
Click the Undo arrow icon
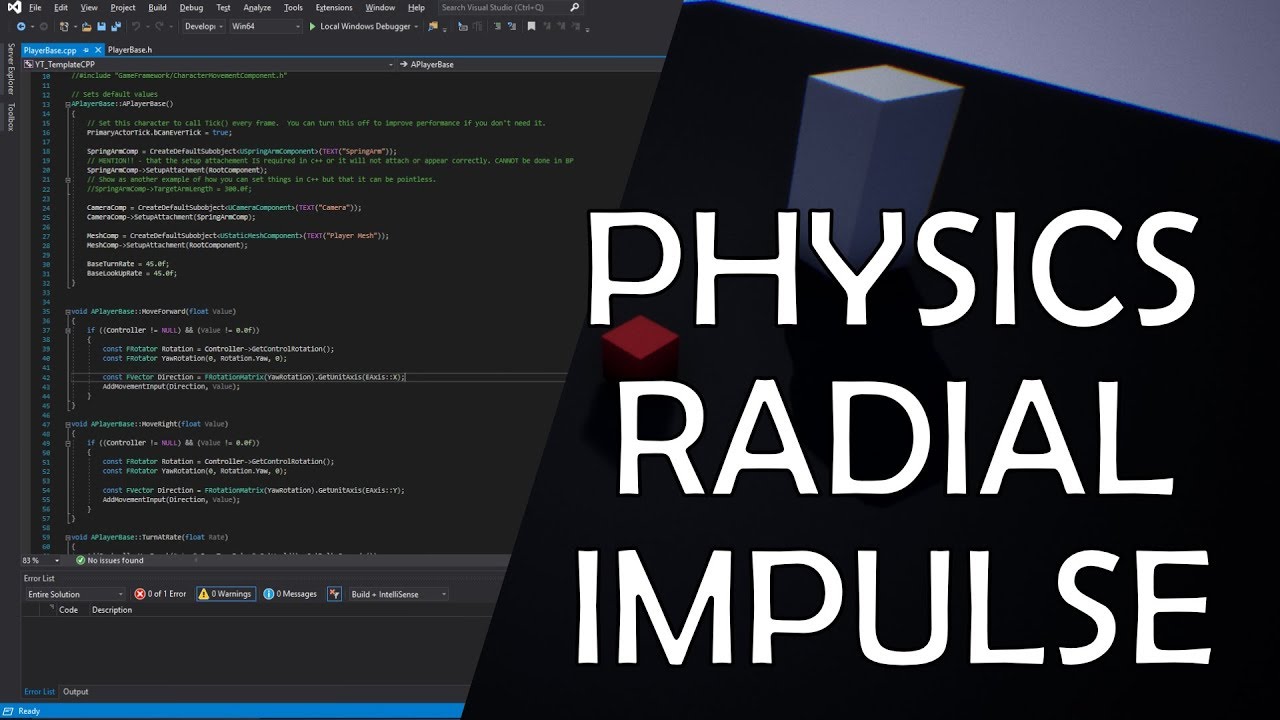pos(136,26)
